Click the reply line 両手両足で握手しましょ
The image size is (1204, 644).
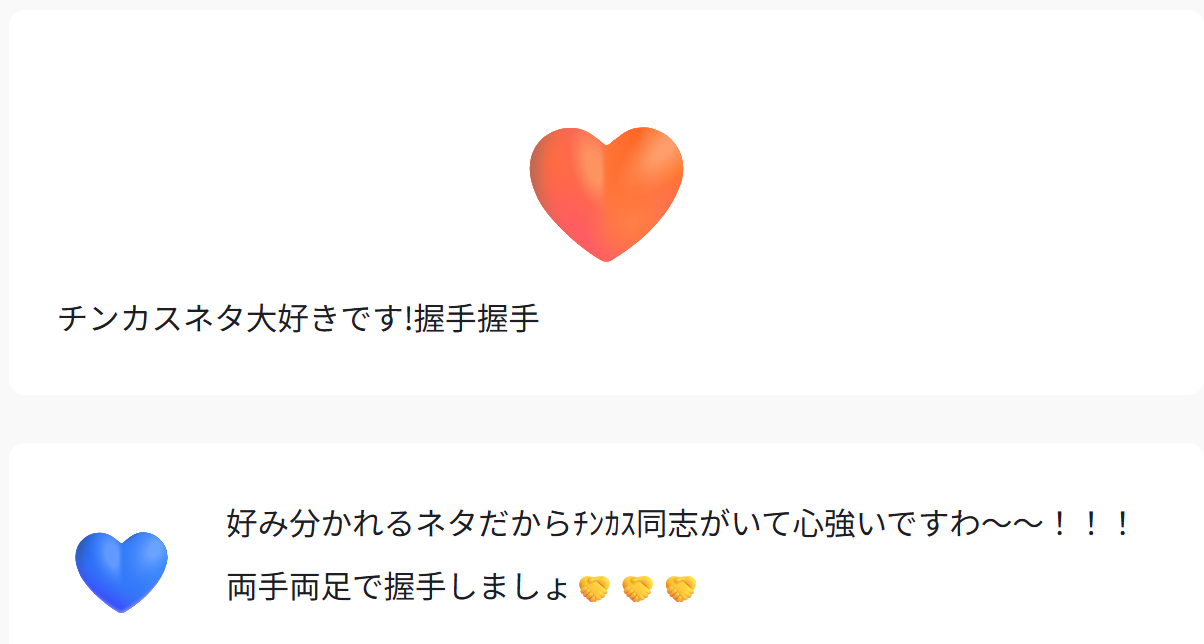click(462, 587)
